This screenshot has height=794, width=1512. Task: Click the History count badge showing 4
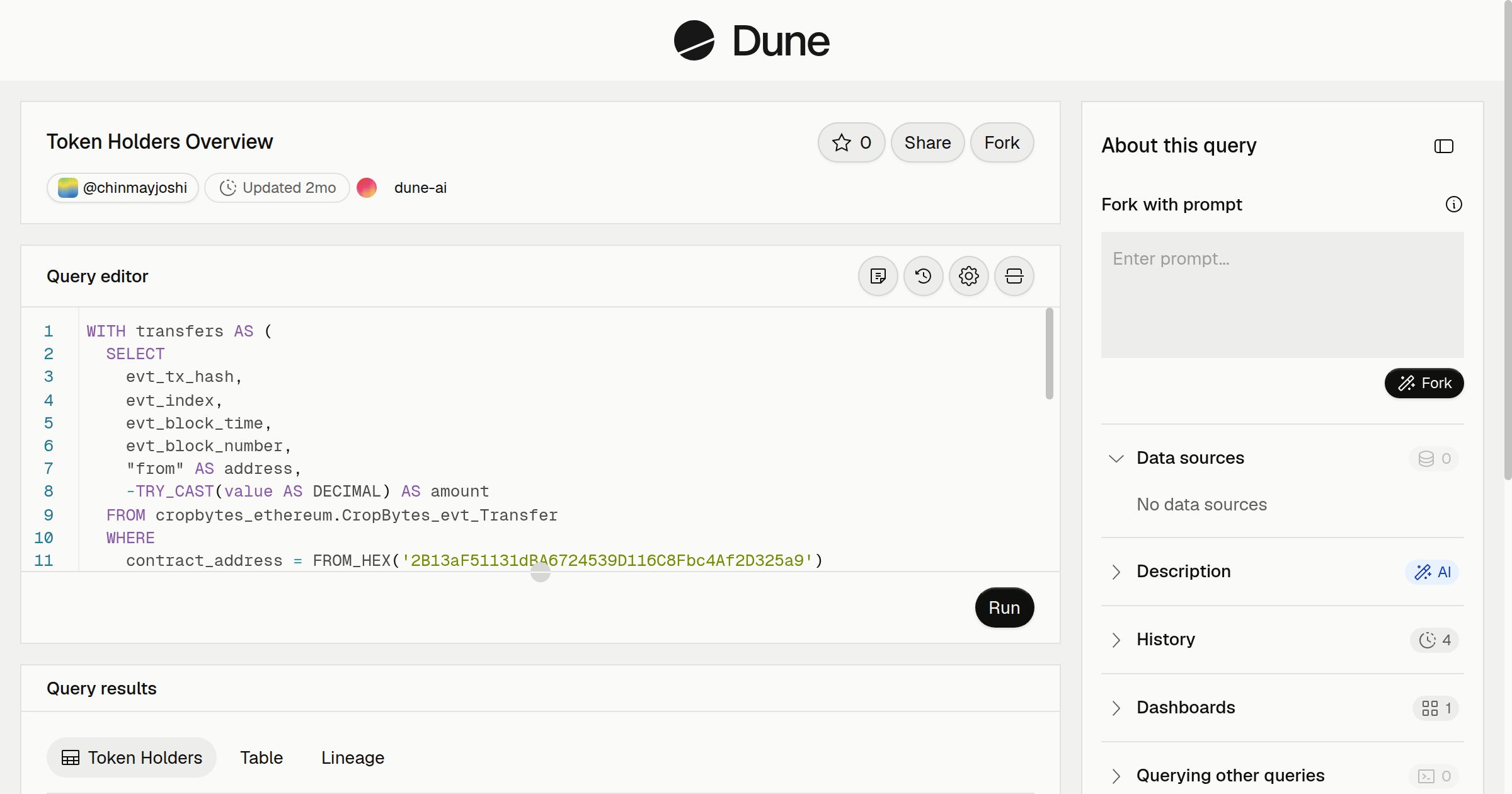[x=1434, y=640]
